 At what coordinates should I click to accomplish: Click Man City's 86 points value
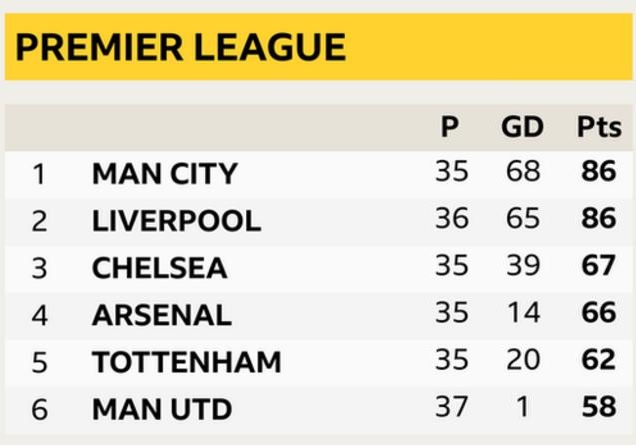598,172
